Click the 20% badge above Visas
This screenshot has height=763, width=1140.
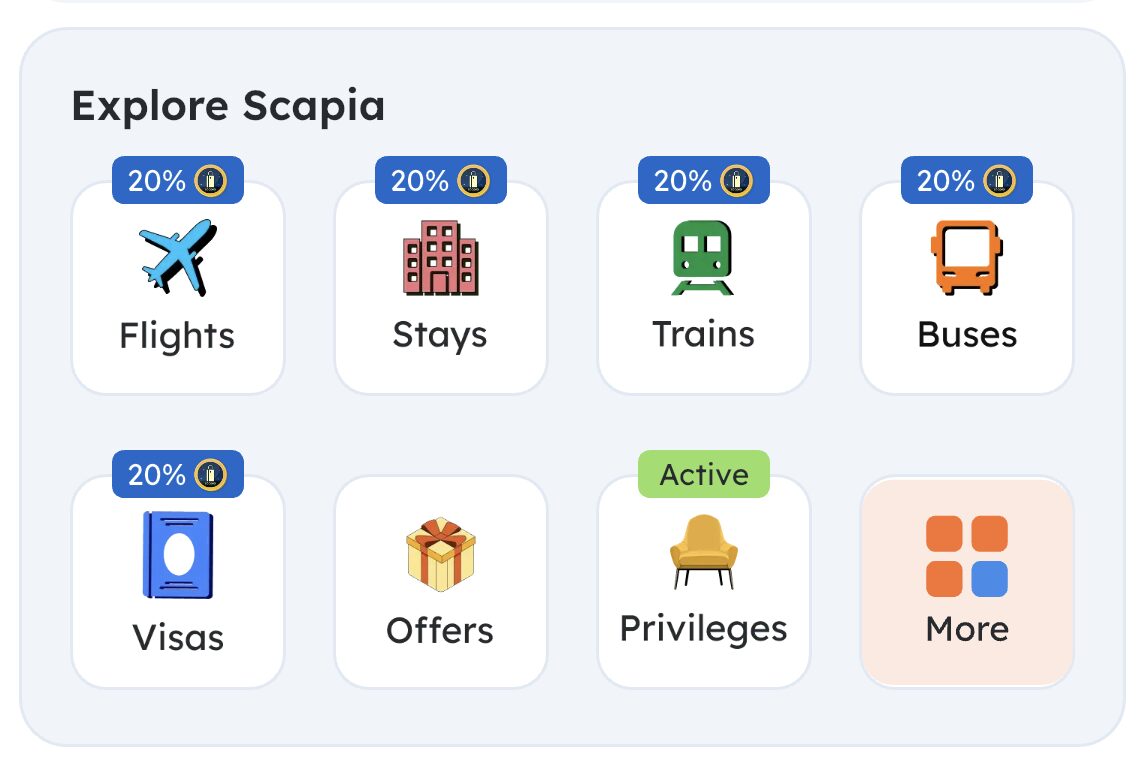178,474
